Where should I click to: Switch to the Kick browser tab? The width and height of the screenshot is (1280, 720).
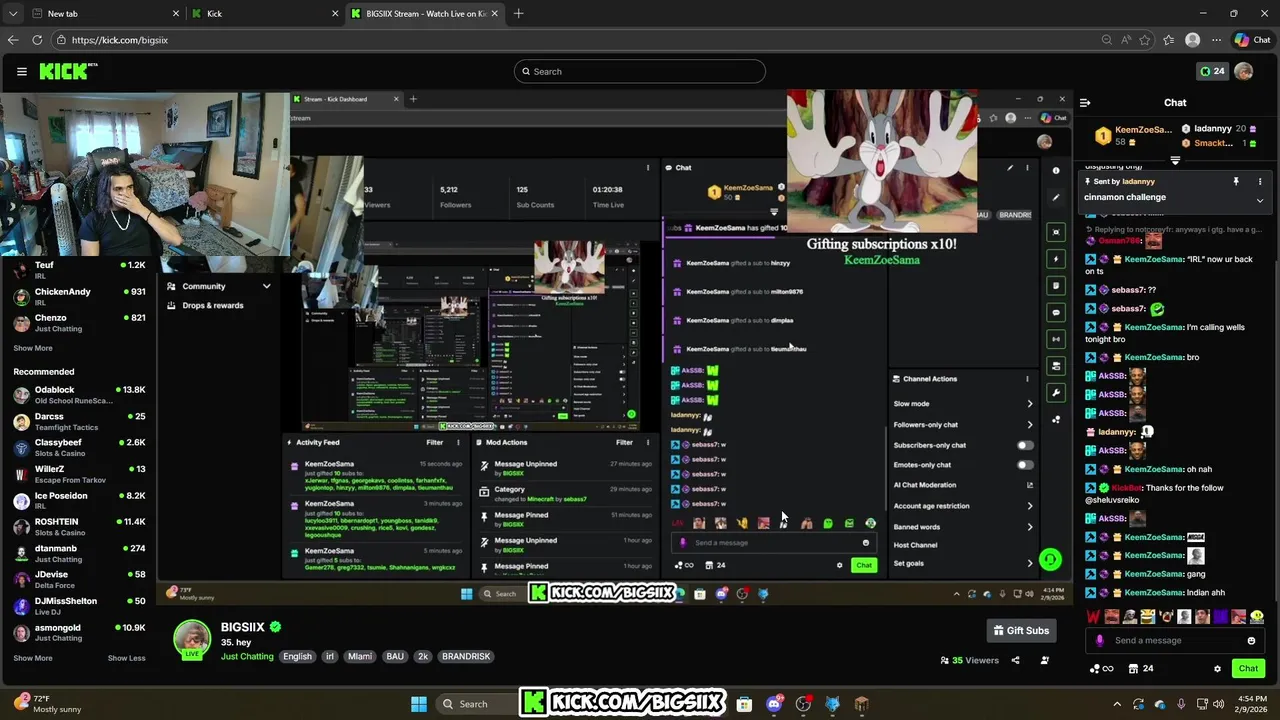[264, 13]
